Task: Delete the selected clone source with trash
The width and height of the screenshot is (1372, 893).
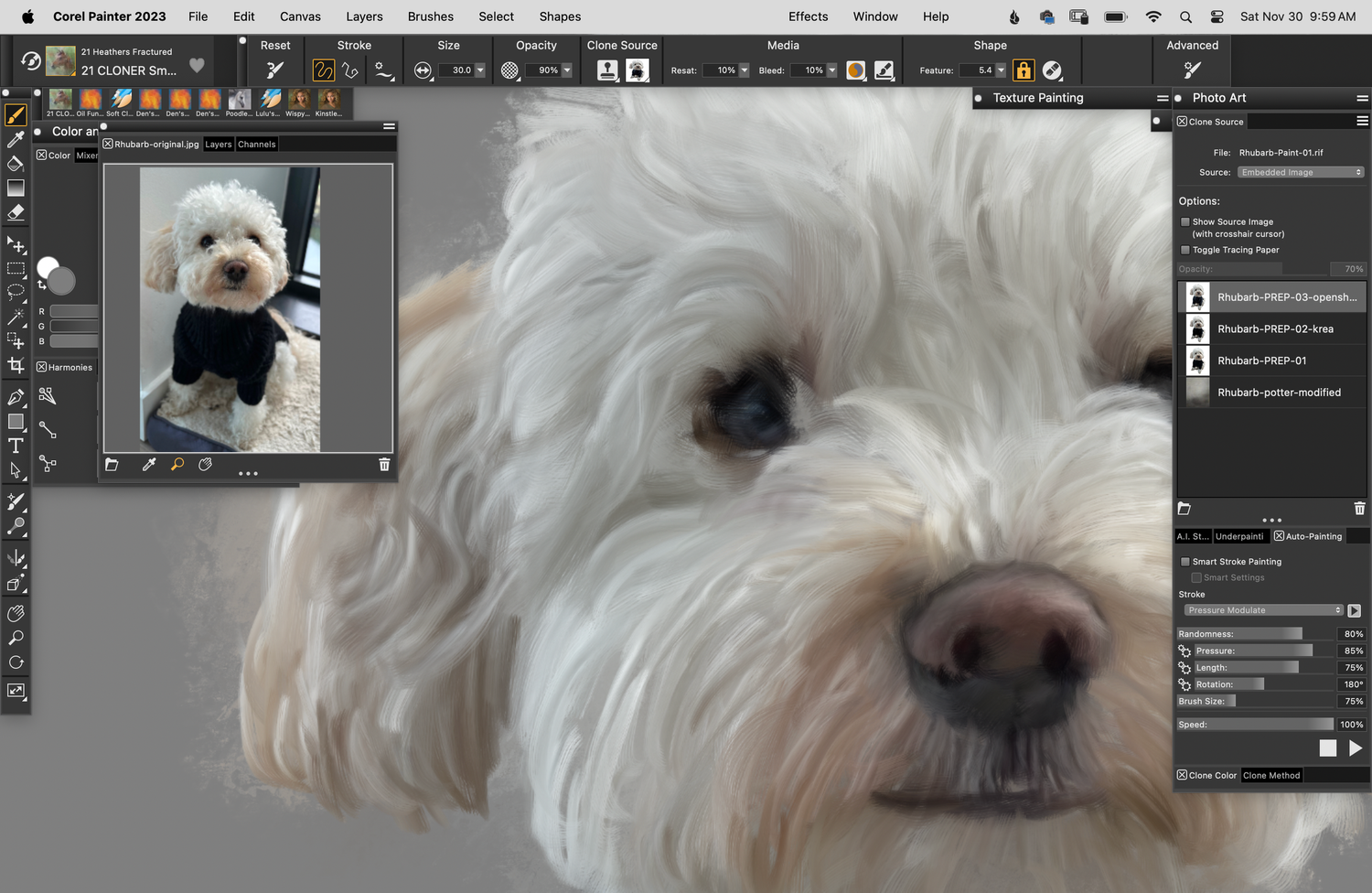Action: [1359, 508]
